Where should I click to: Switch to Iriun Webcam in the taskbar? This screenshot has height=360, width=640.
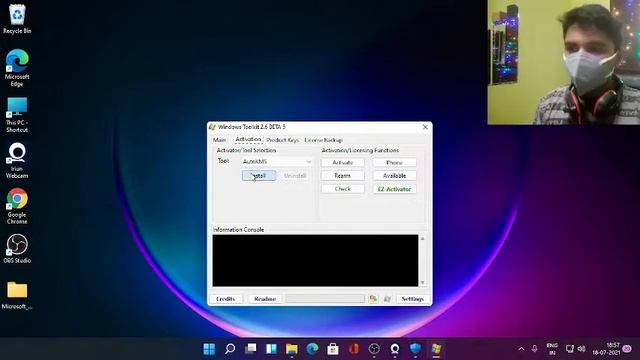click(x=395, y=349)
